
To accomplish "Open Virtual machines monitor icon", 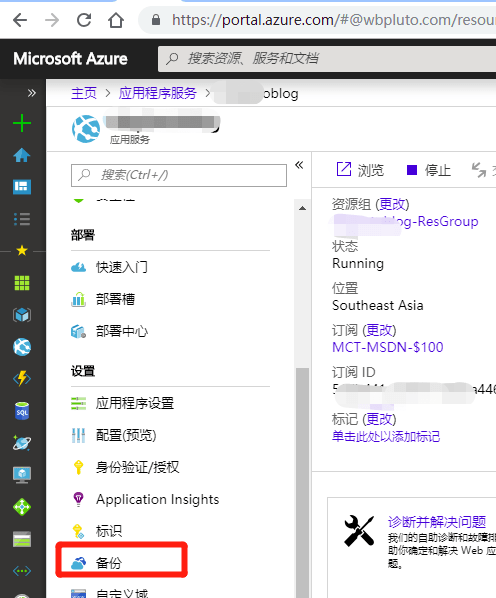I will (22, 475).
